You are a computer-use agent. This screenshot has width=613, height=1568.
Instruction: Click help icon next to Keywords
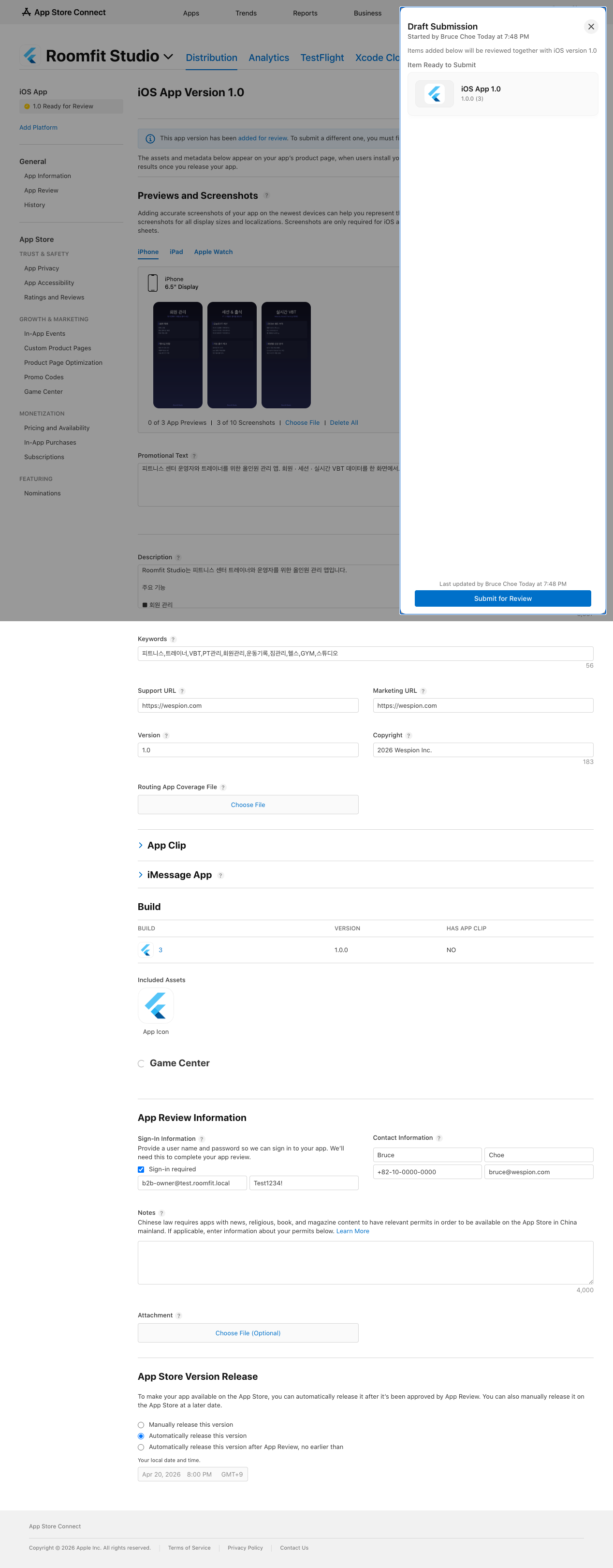pos(174,639)
